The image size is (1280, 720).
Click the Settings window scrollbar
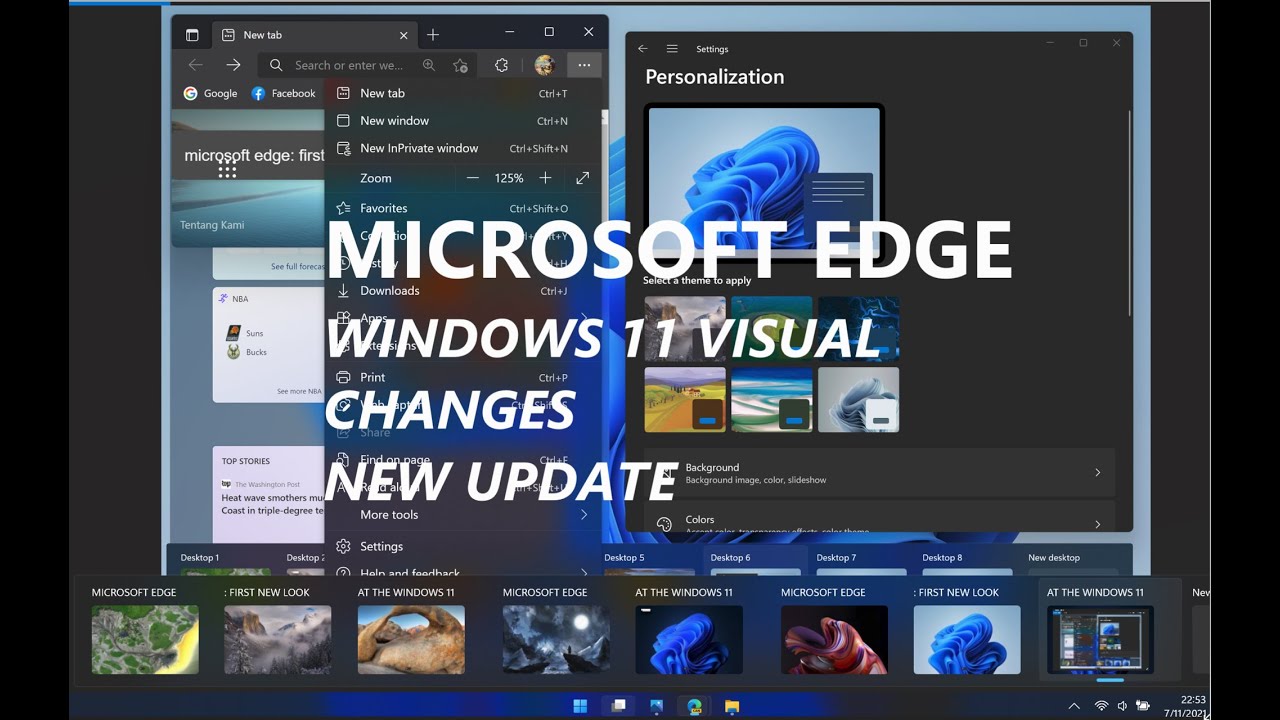click(1129, 215)
